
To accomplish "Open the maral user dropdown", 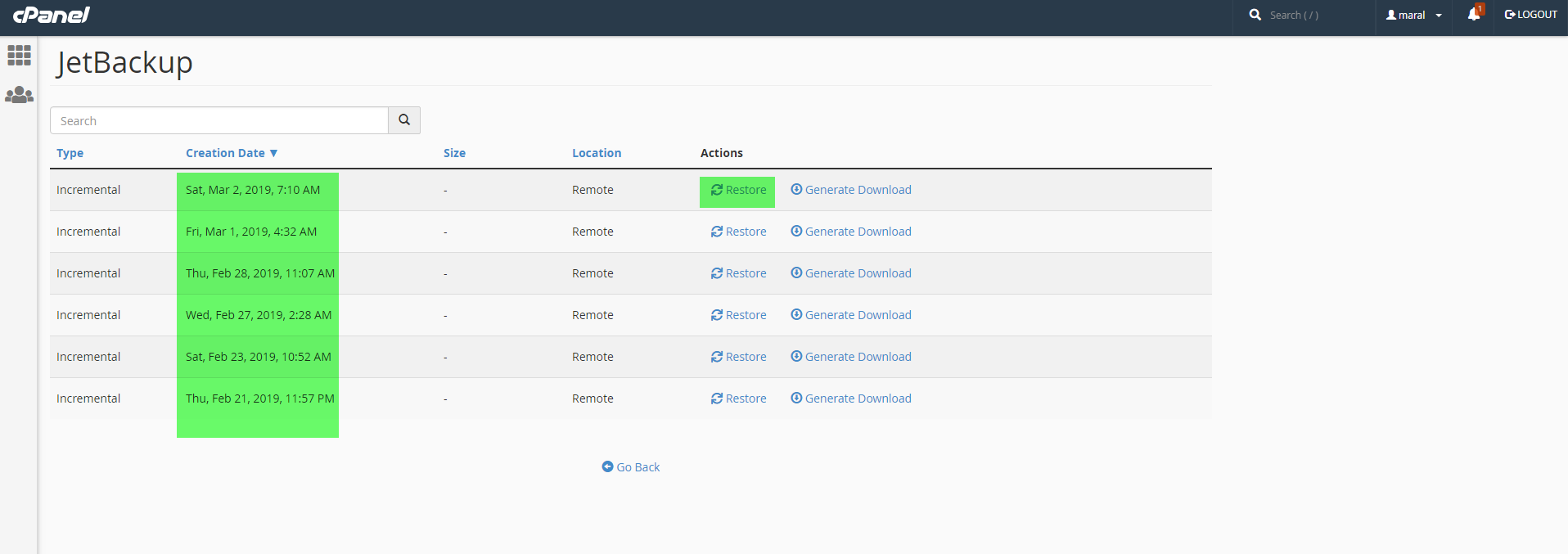I will [x=1413, y=15].
